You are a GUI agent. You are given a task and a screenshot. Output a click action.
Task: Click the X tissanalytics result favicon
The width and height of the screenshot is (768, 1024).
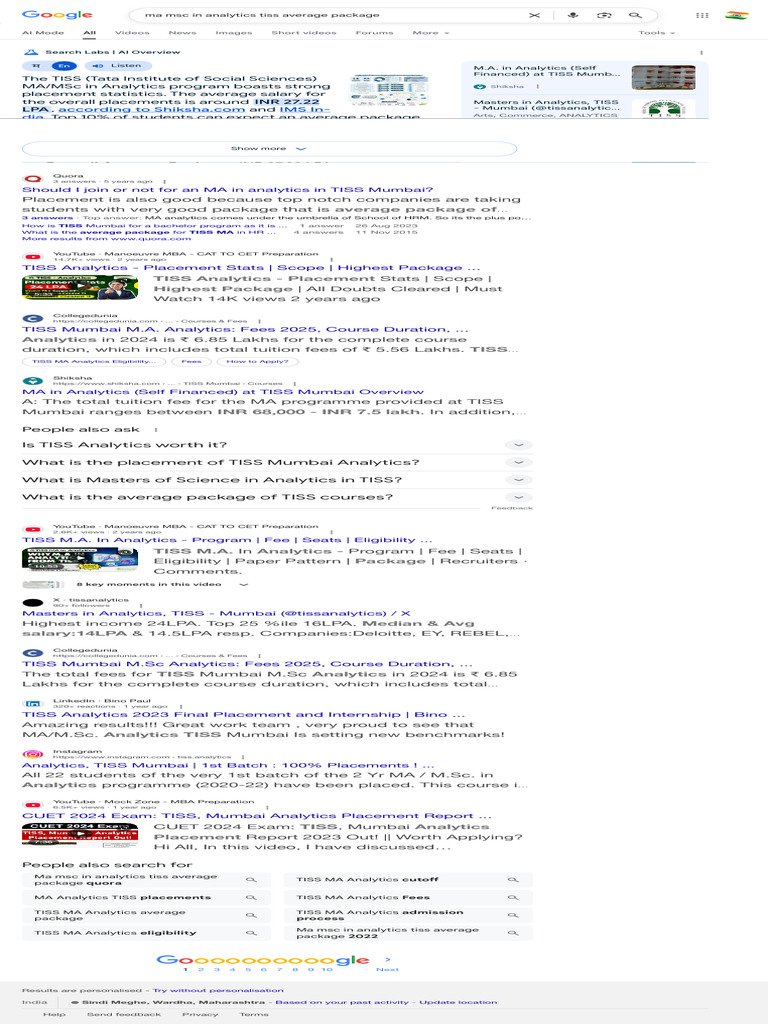(33, 602)
